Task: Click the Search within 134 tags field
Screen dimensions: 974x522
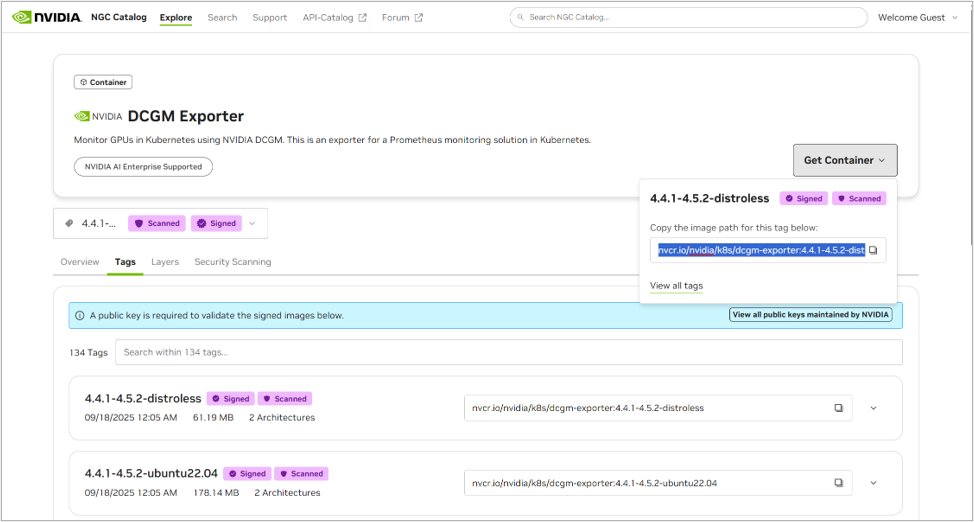Action: tap(508, 352)
